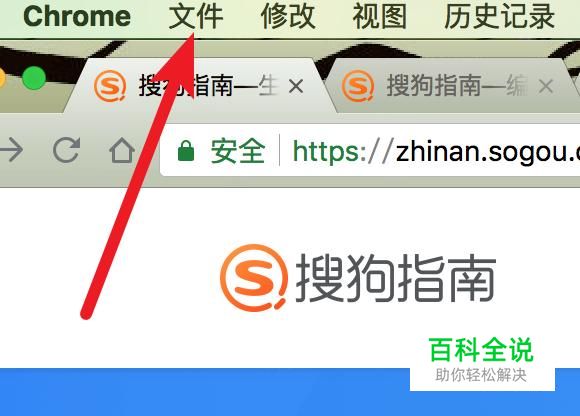Open the 修改 menu
This screenshot has height=416, width=580.
click(x=288, y=17)
